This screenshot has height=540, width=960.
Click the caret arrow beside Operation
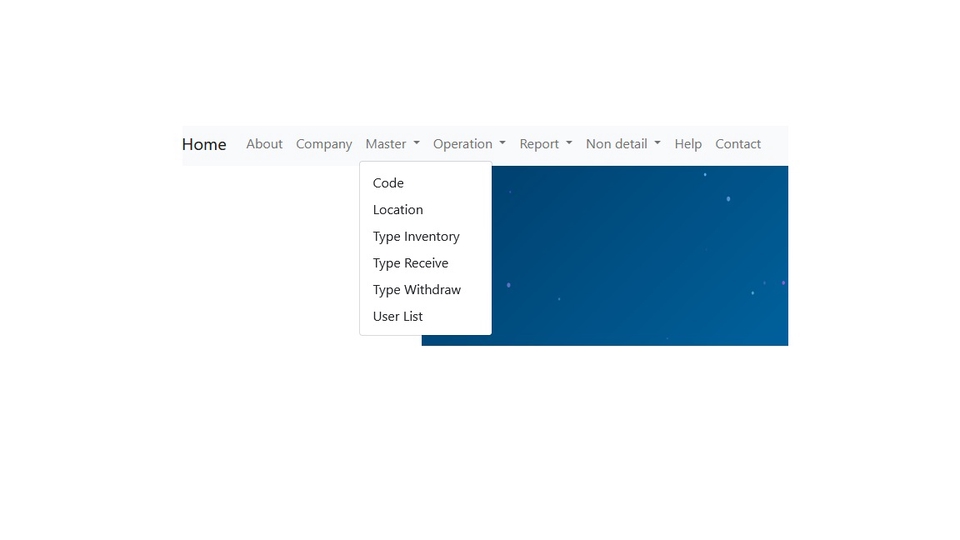coord(502,144)
